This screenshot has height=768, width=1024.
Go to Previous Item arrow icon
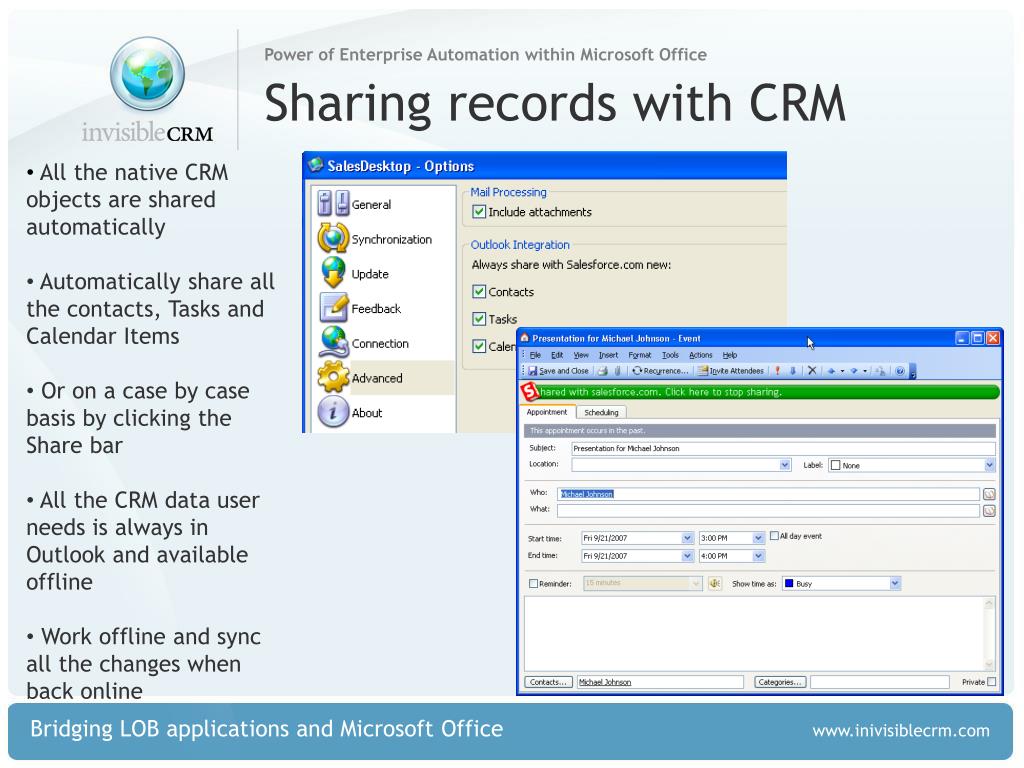[831, 371]
